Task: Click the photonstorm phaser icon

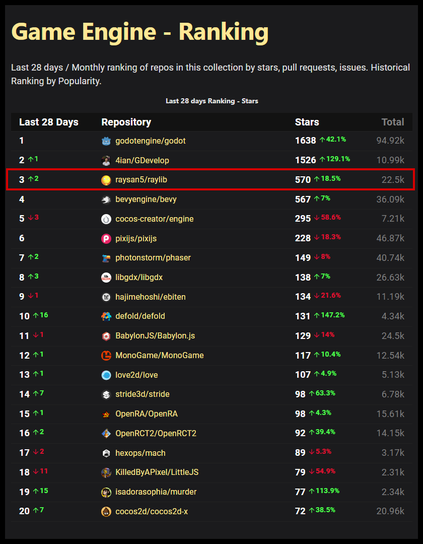Action: (106, 258)
